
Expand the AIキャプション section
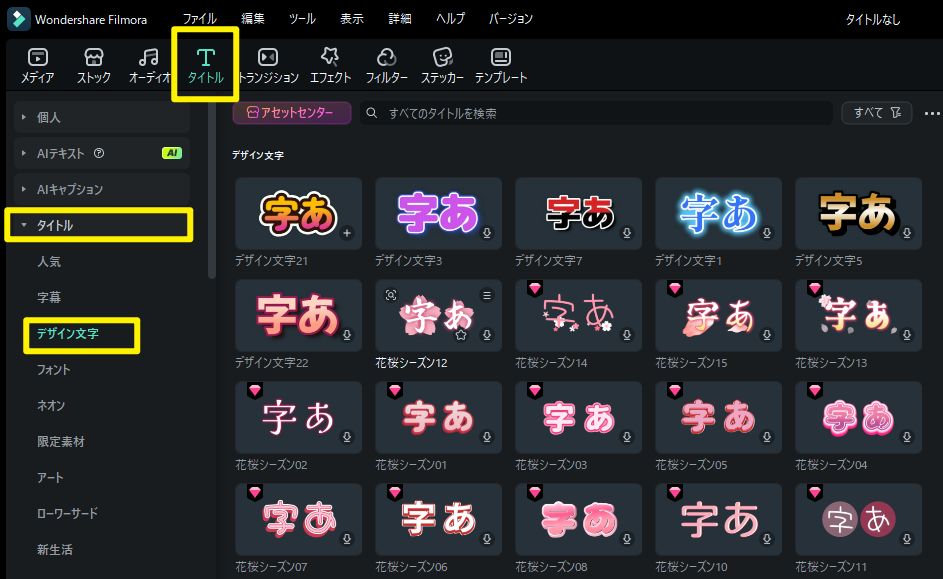pyautogui.click(x=70, y=189)
